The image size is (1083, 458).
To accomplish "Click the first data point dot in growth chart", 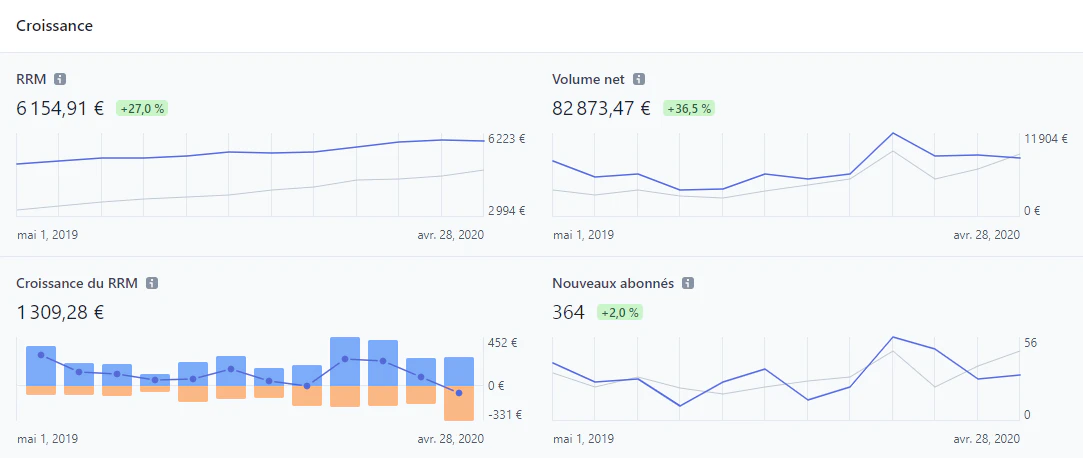I will (x=41, y=354).
